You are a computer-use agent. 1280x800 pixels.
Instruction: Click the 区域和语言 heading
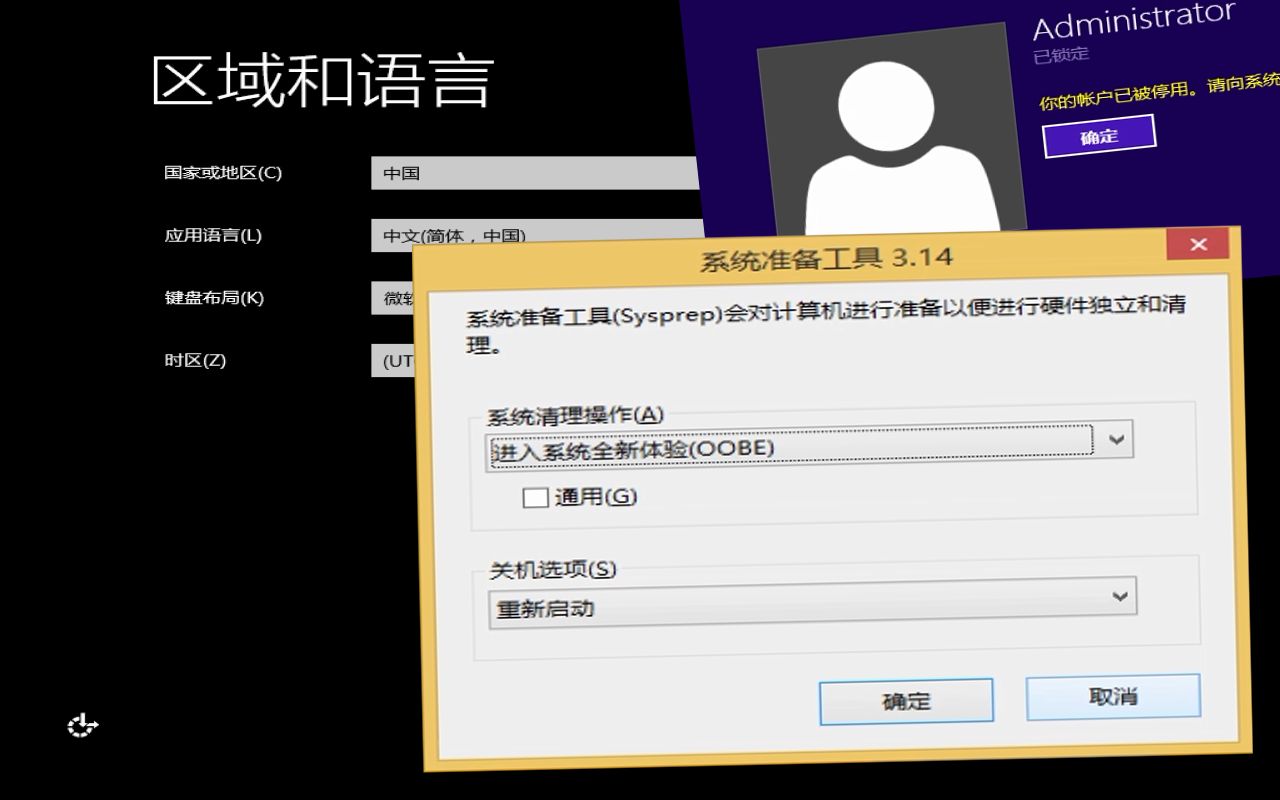click(x=323, y=81)
